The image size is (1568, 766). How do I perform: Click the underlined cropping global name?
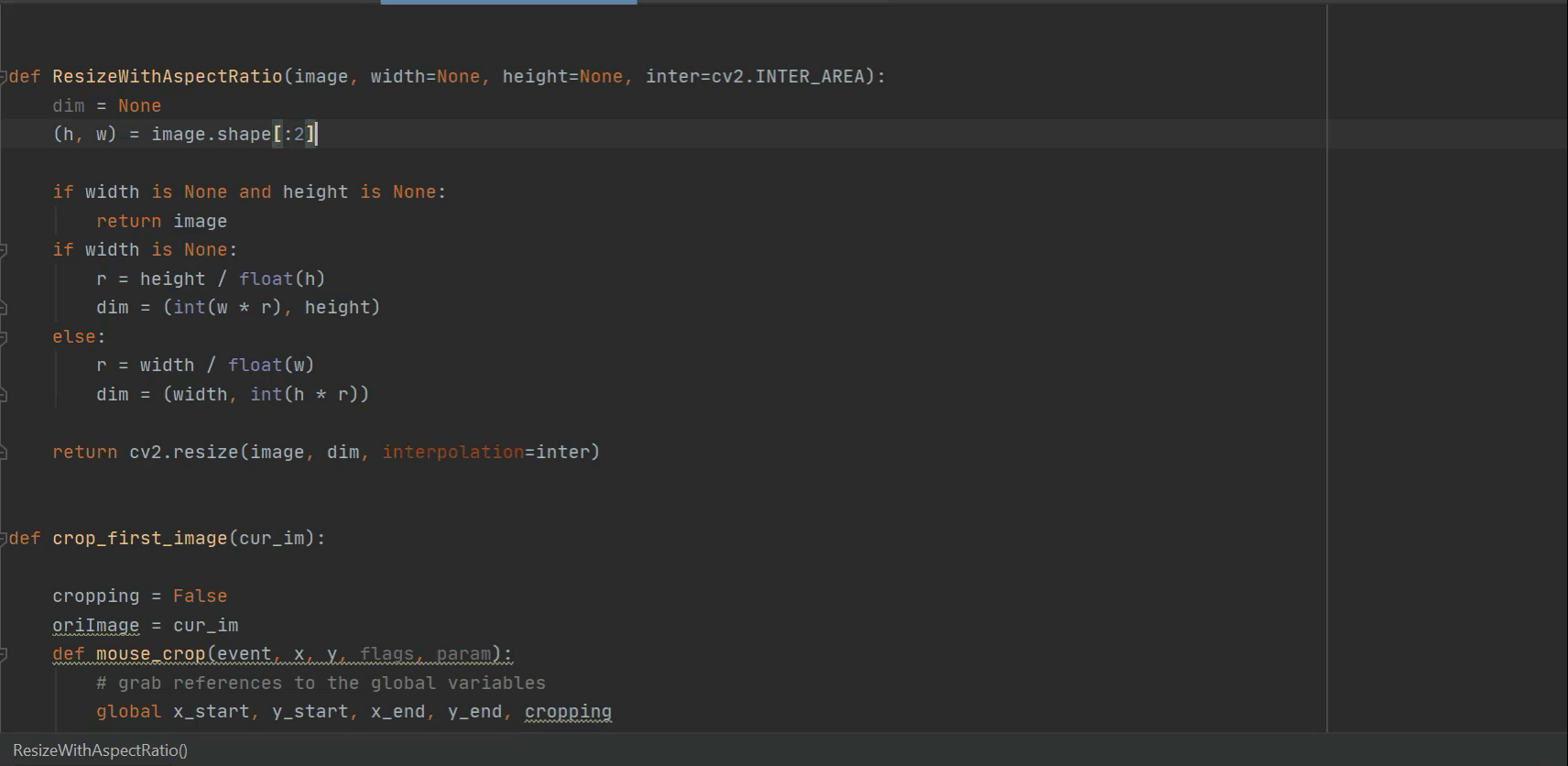[x=568, y=712]
